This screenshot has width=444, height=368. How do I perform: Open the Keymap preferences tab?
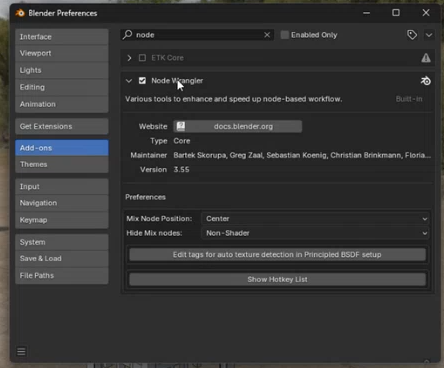(x=62, y=220)
